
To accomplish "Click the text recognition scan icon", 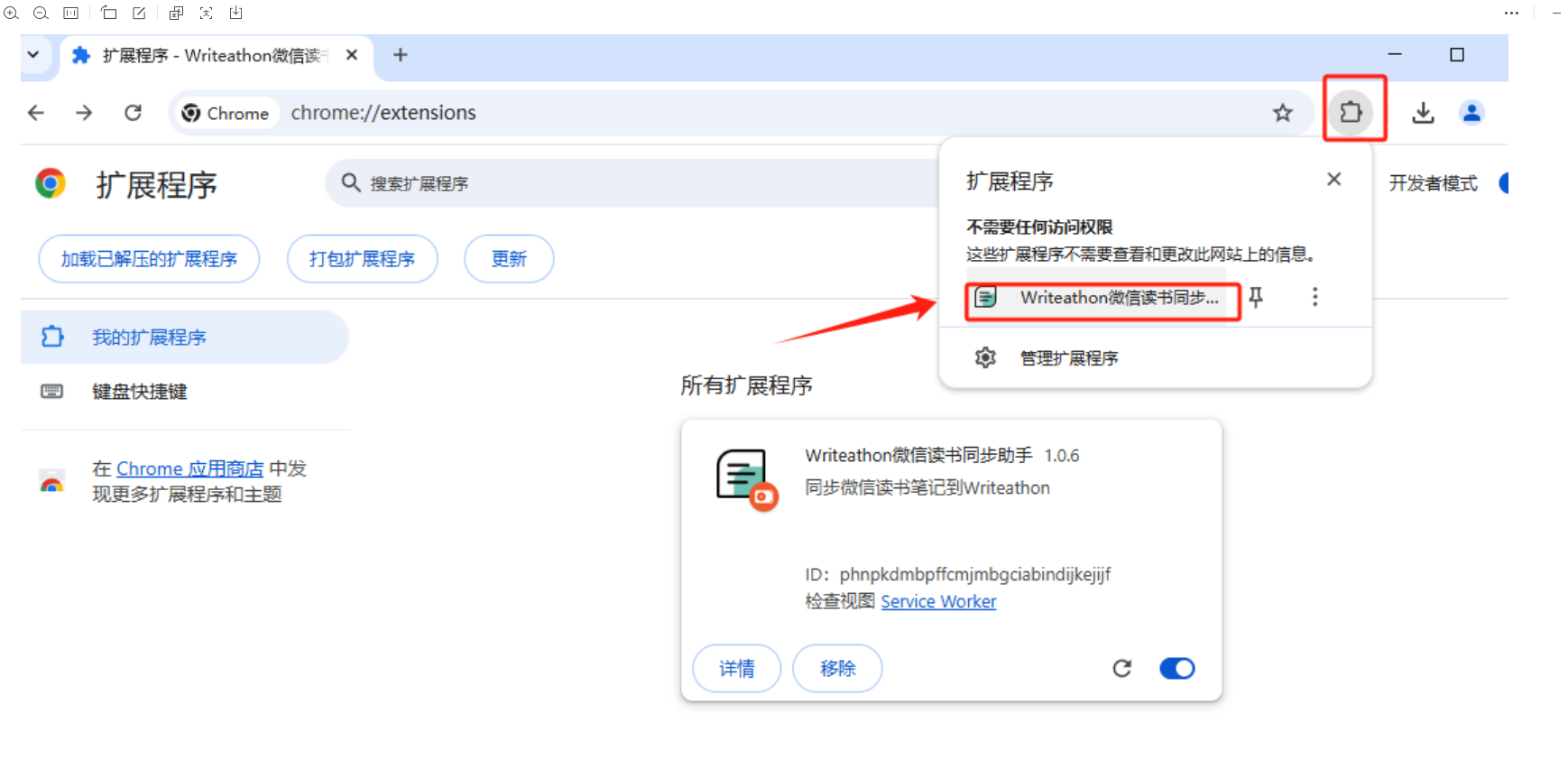I will [206, 13].
